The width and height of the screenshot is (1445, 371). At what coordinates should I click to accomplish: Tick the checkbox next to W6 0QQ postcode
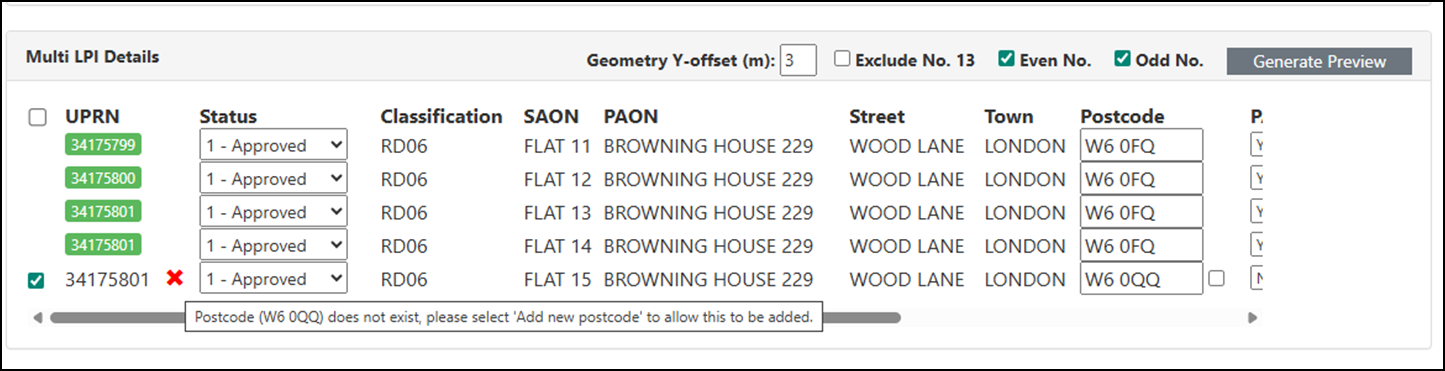(x=1216, y=279)
